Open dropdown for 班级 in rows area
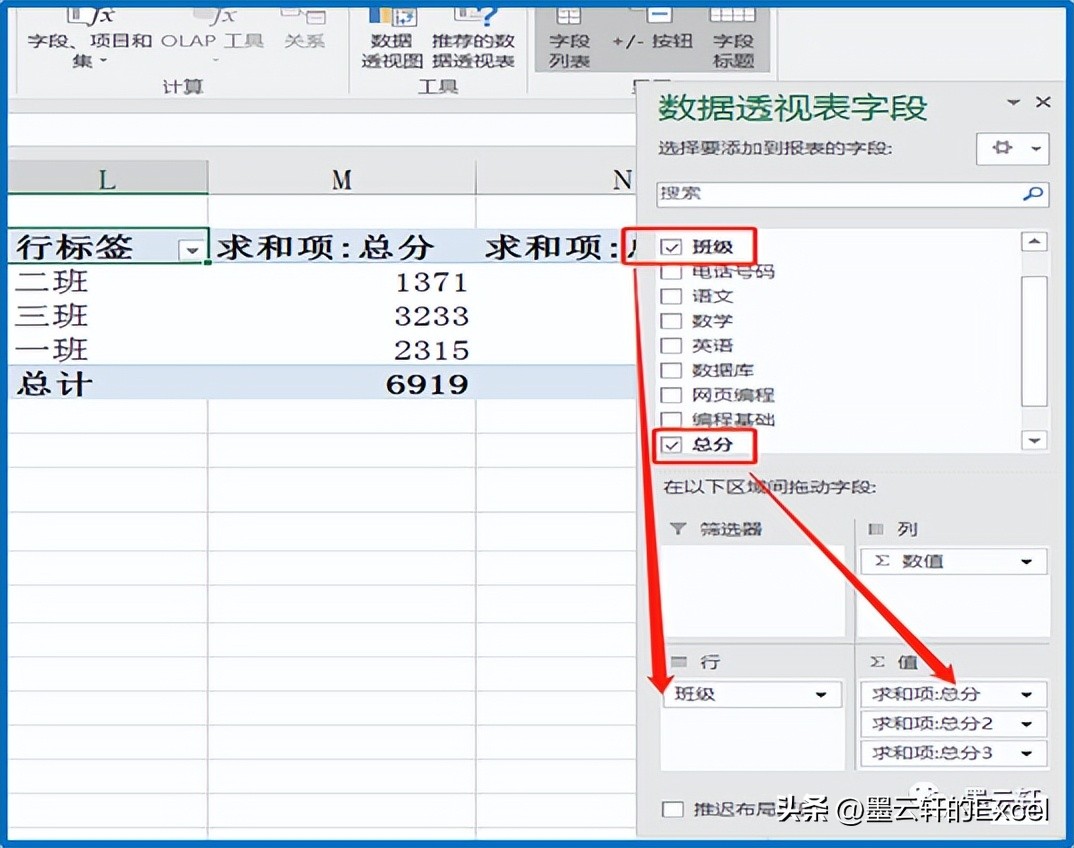The width and height of the screenshot is (1074, 848). tap(821, 695)
